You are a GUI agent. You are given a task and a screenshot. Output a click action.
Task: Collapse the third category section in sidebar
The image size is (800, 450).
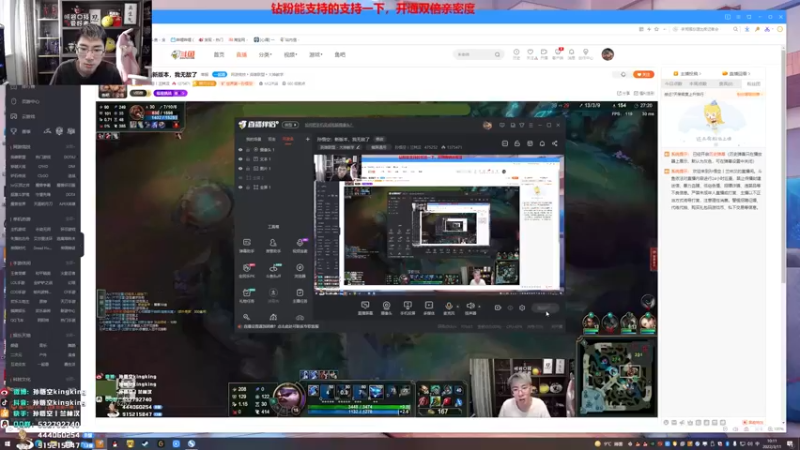tap(70, 263)
